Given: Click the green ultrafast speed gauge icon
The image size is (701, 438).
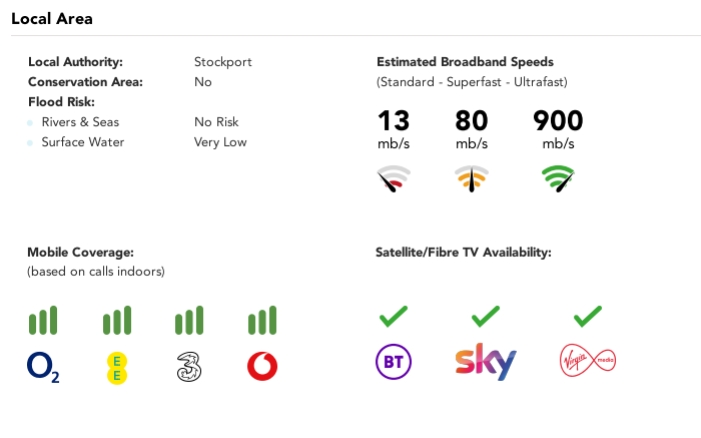Looking at the screenshot, I should click(x=558, y=180).
